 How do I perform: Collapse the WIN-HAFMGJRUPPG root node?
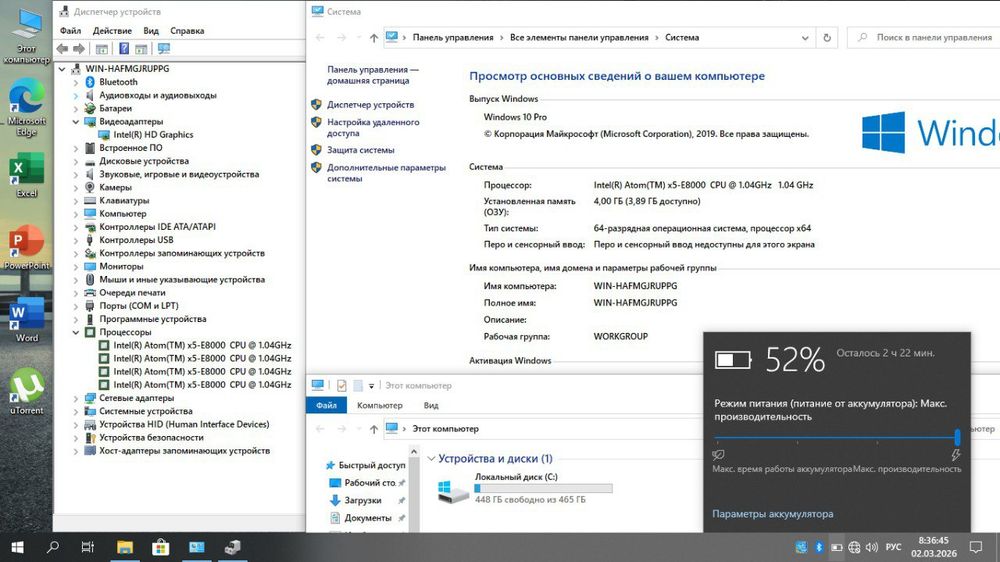(x=62, y=69)
